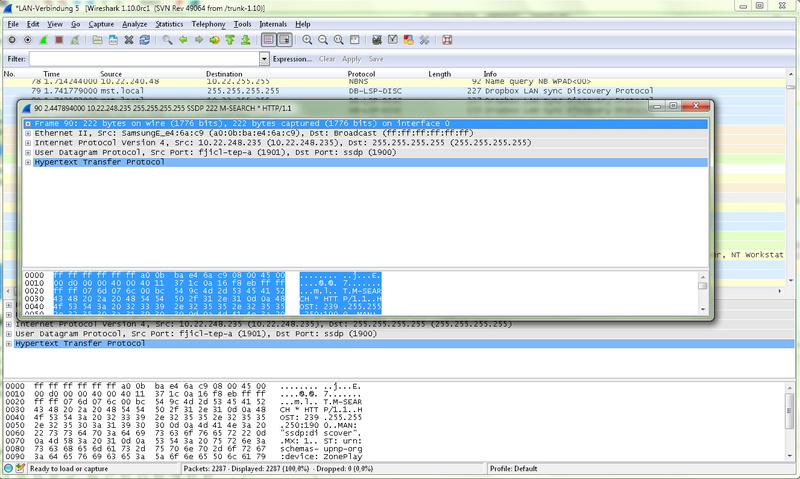Viewport: 800px width, 479px height.
Task: Open capture options toolbar icon
Action: (x=28, y=40)
